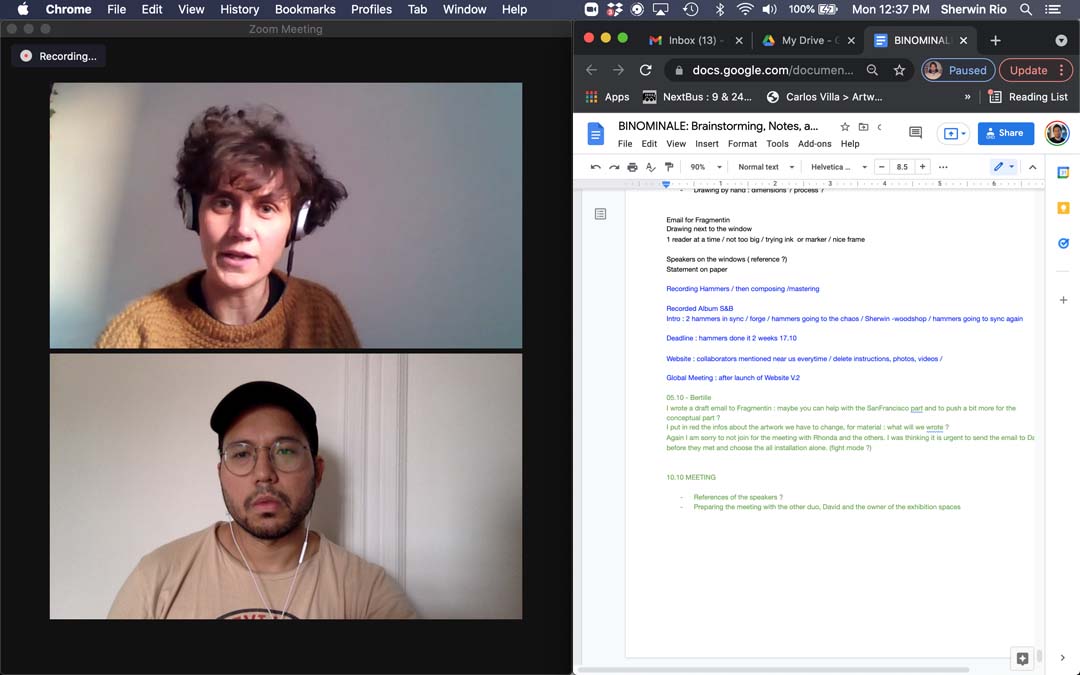Get add-ons using the plus icon in side panel
The width and height of the screenshot is (1080, 675).
[x=1063, y=300]
